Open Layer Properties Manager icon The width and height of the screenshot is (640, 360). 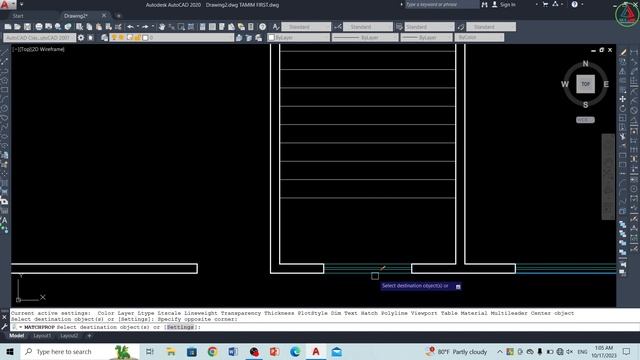[x=104, y=38]
